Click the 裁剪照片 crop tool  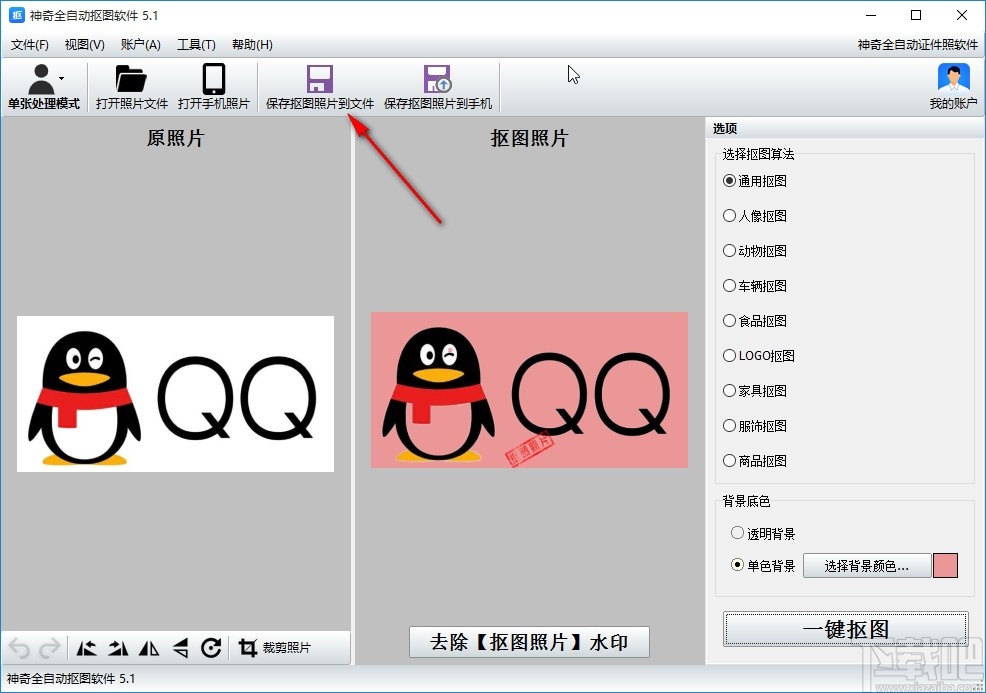pos(274,648)
